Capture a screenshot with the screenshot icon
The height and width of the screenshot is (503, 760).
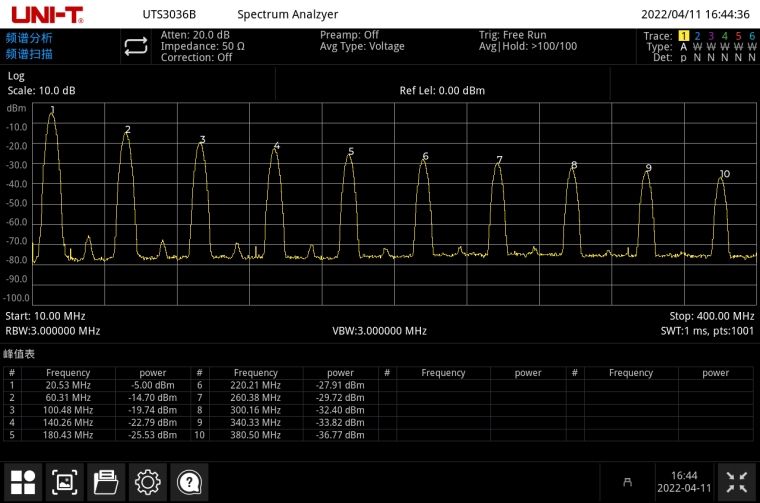pyautogui.click(x=64, y=482)
